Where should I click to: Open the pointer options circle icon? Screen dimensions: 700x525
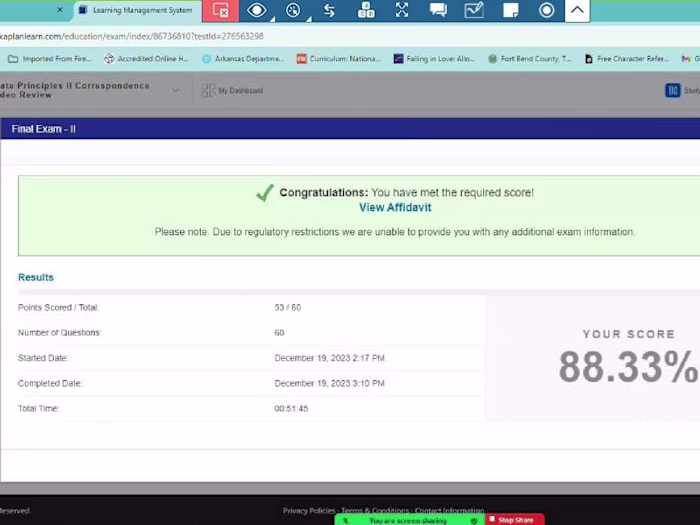pos(293,10)
